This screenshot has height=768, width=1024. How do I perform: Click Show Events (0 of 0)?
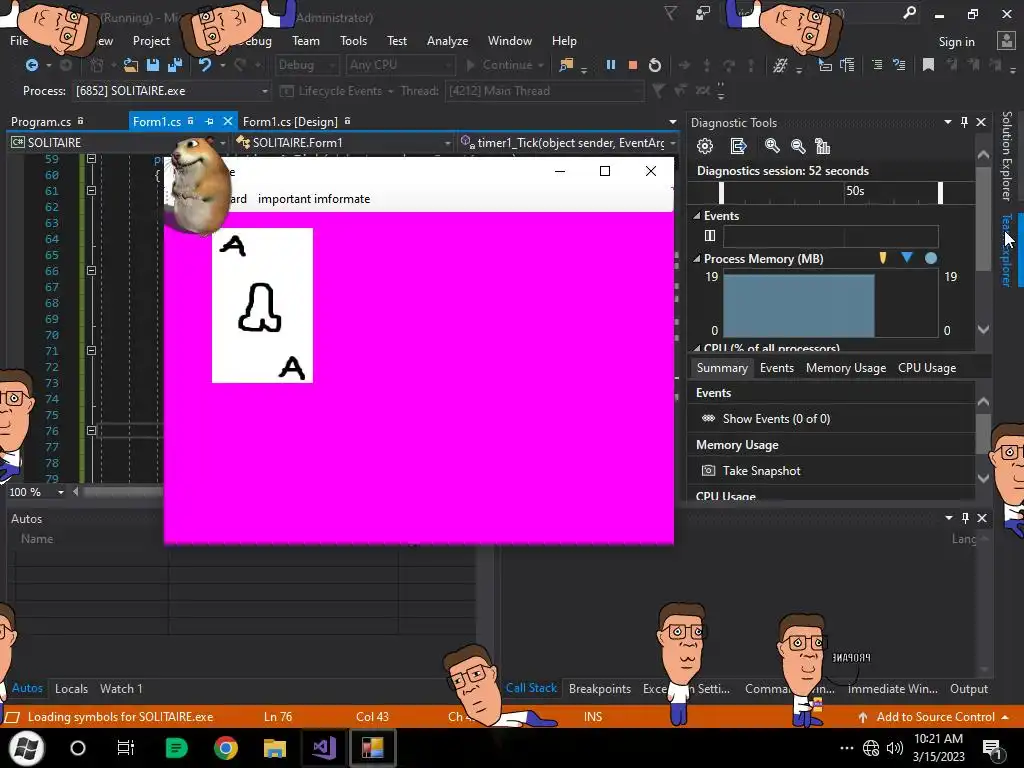[776, 419]
